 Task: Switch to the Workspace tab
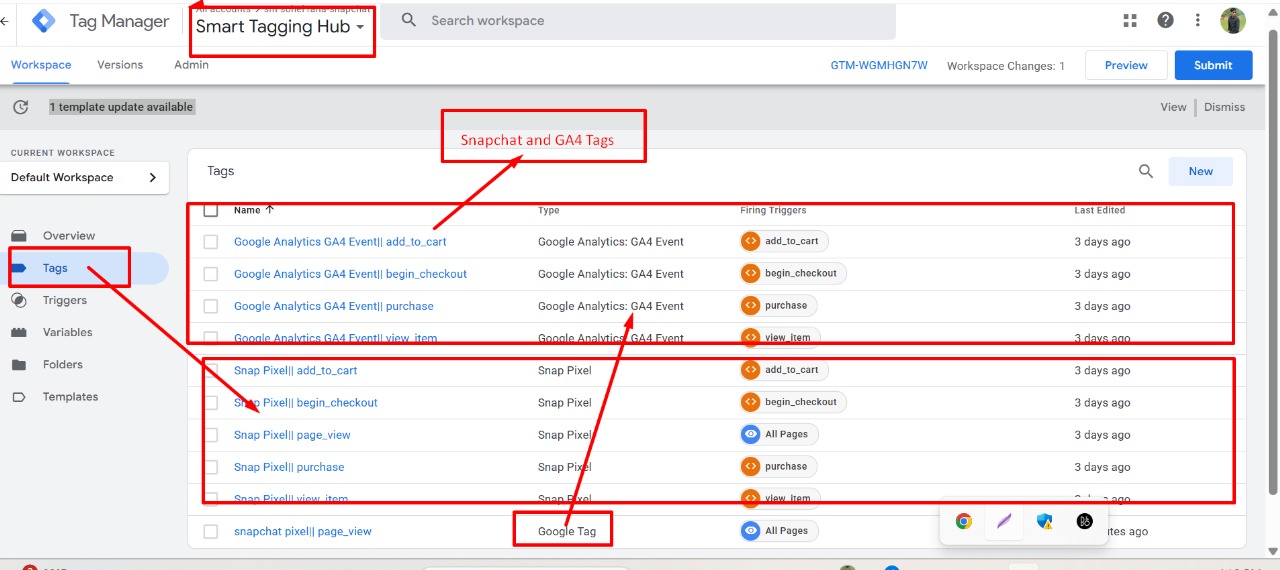point(41,65)
